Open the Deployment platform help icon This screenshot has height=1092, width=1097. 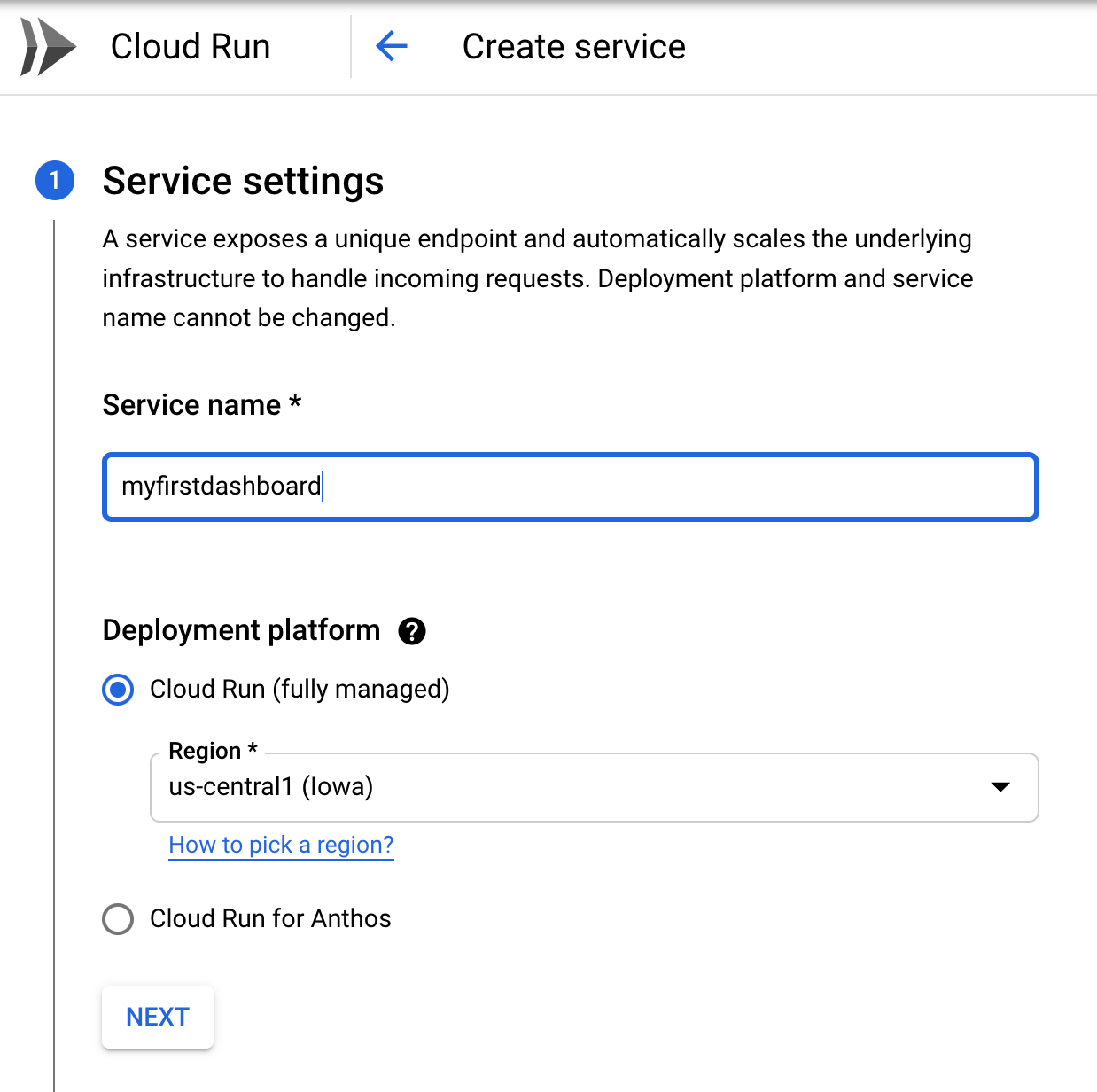click(x=412, y=631)
